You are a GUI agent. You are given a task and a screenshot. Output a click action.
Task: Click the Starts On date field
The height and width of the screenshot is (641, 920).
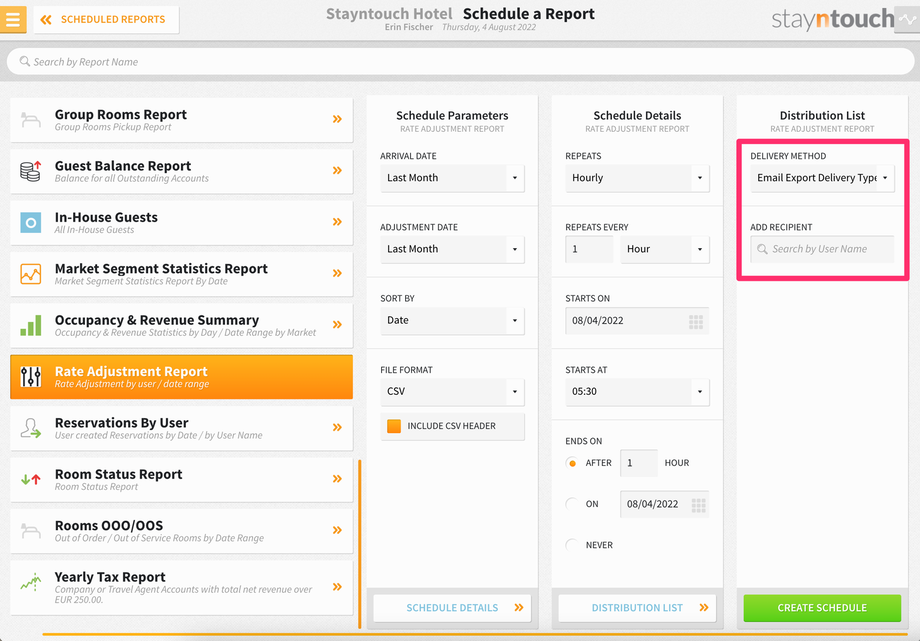click(x=637, y=321)
